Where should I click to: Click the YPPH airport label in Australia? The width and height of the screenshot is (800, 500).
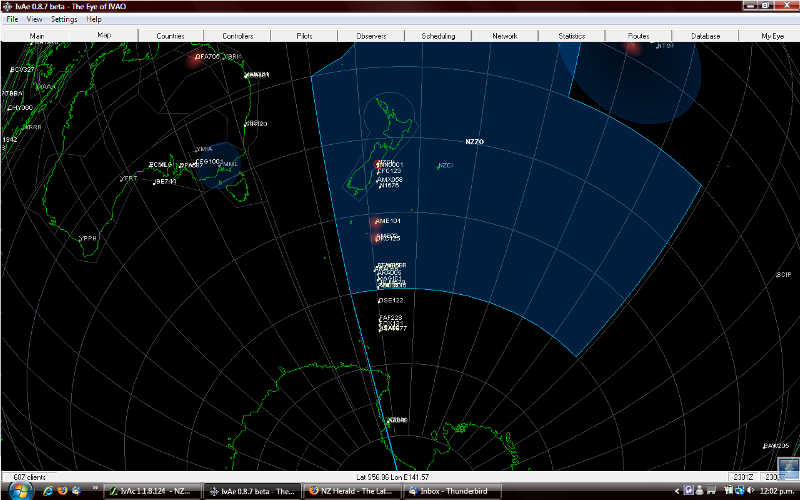pyautogui.click(x=88, y=239)
